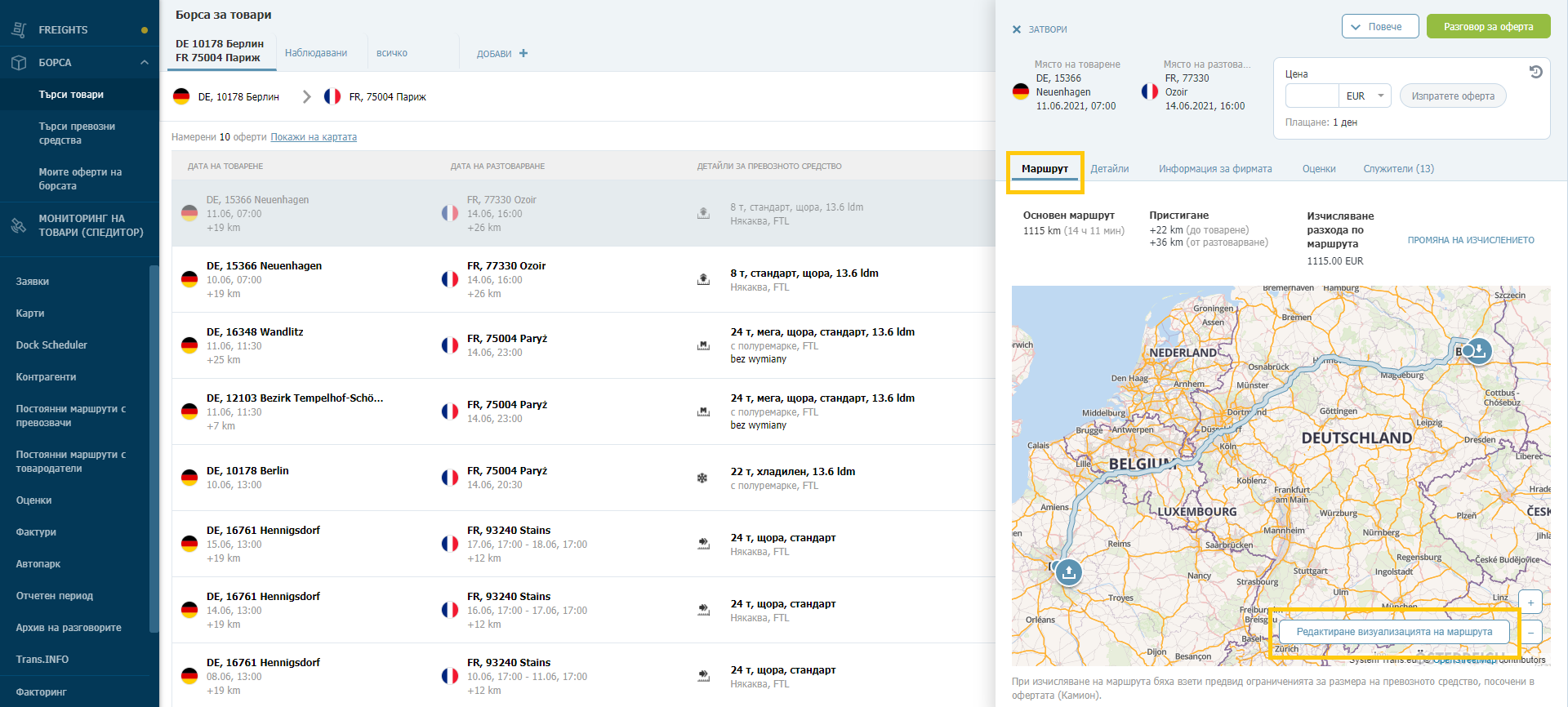Click the price history reset icon
This screenshot has width=1568, height=707.
[x=1535, y=72]
